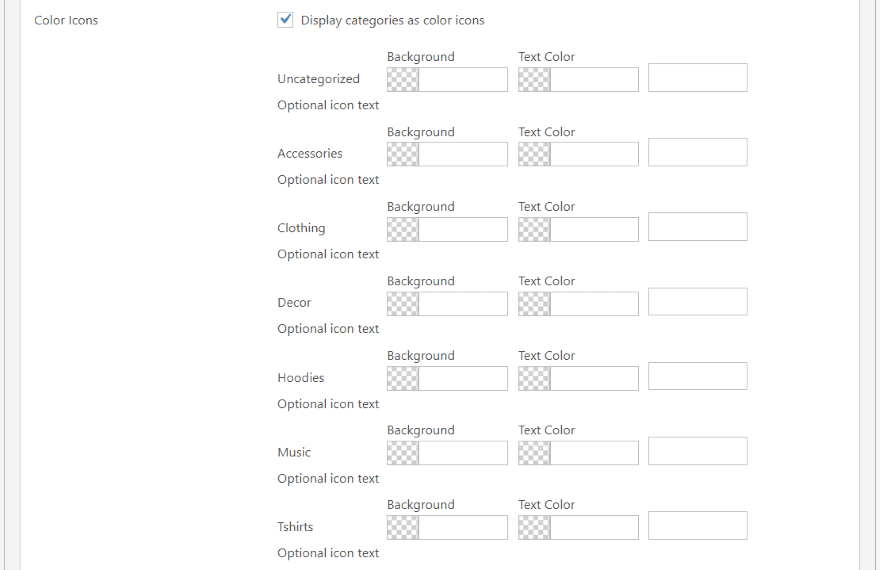The width and height of the screenshot is (880, 570).
Task: Focus Uncategorized background color input field
Action: click(x=463, y=80)
